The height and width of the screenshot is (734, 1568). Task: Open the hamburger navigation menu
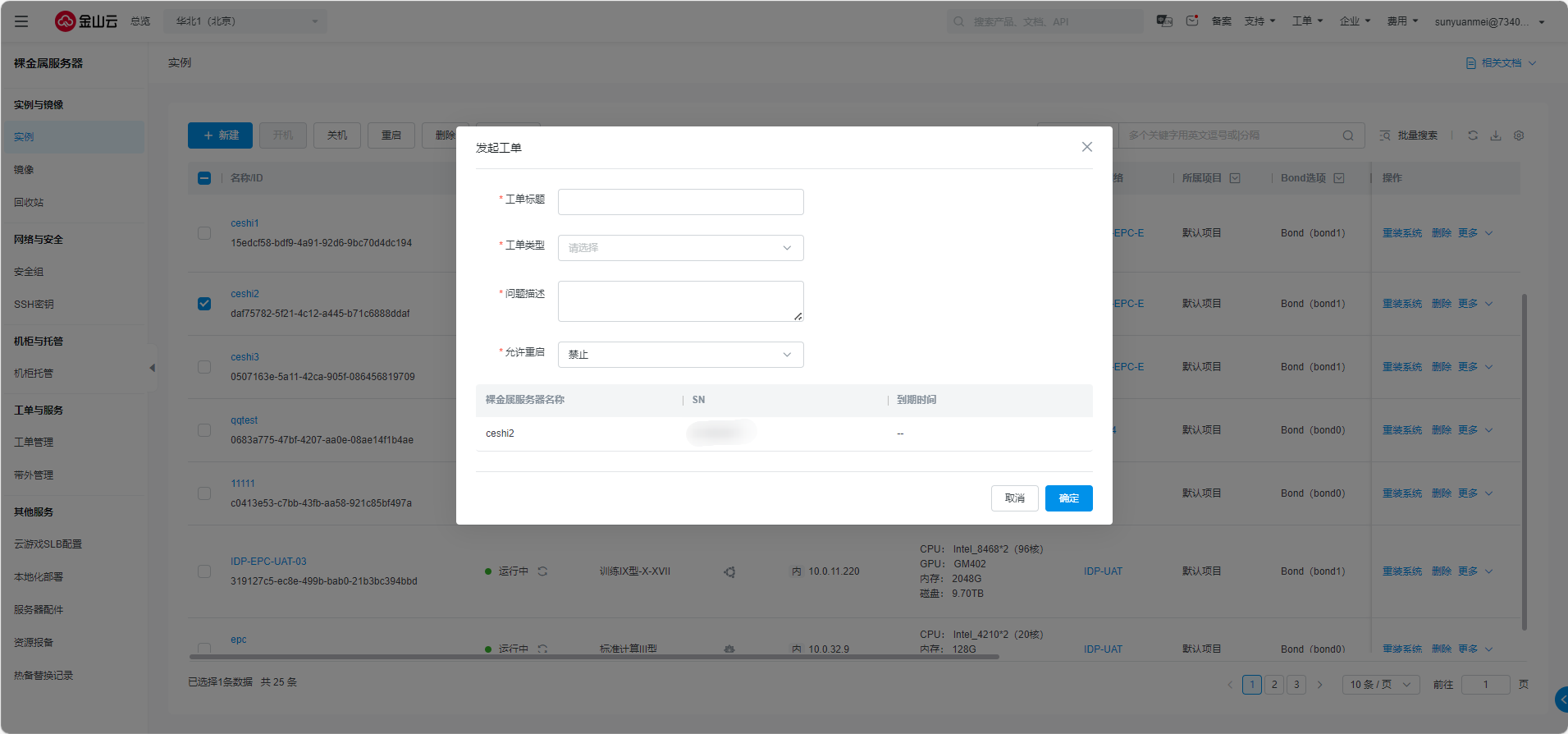[21, 21]
